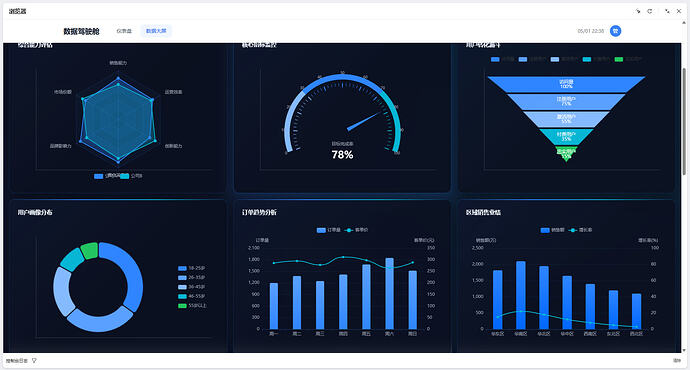
Task: Toggle the 46-55岁 legend item
Action: [x=191, y=296]
